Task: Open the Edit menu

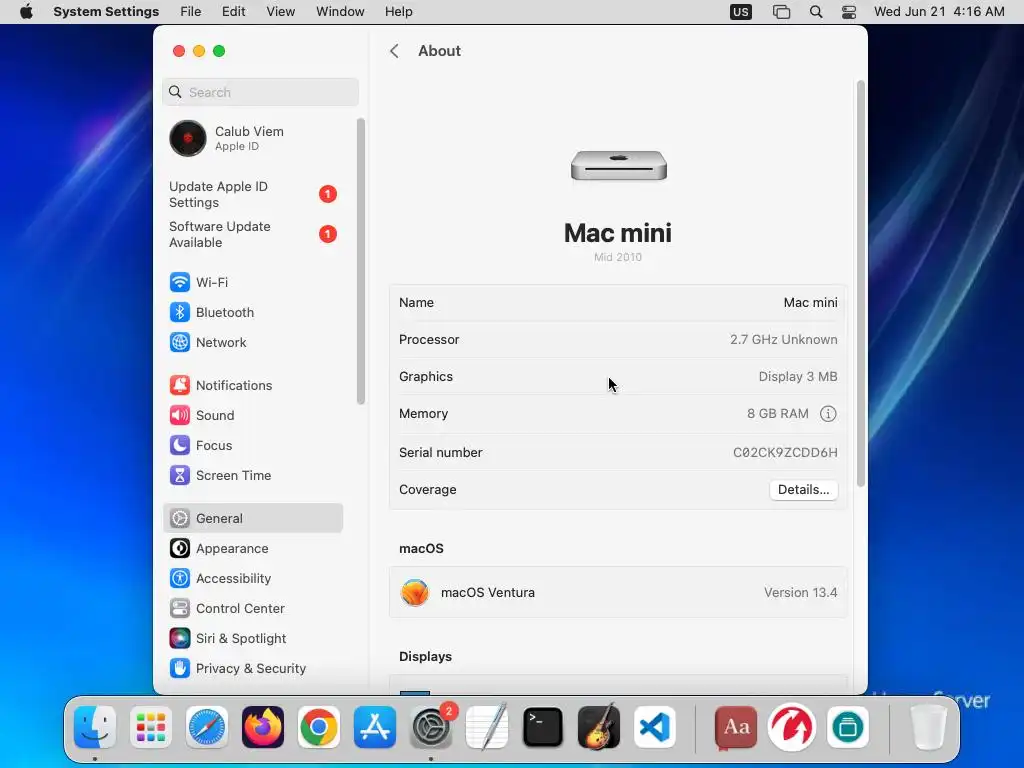Action: [x=234, y=12]
